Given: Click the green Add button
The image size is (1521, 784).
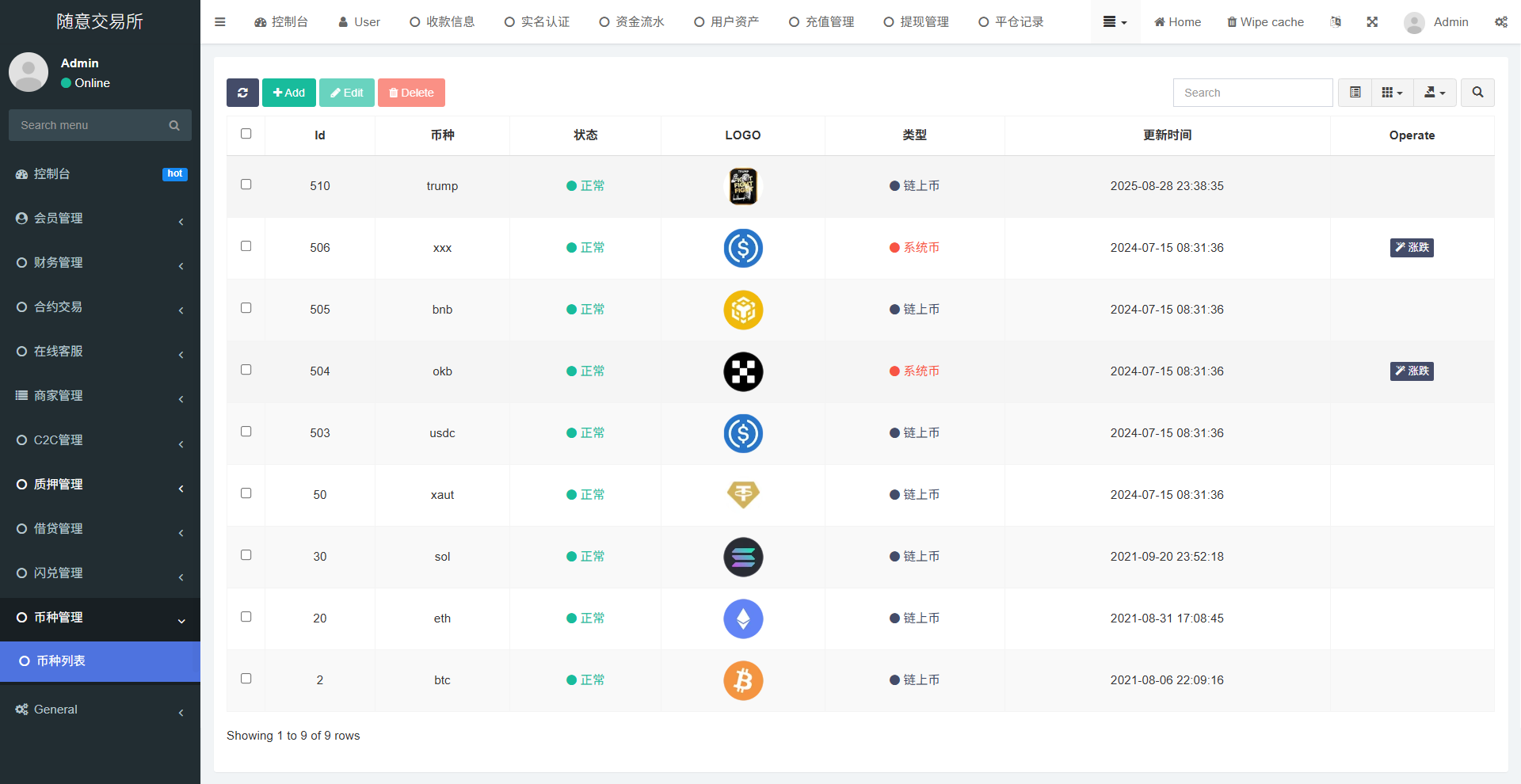Looking at the screenshot, I should point(289,93).
